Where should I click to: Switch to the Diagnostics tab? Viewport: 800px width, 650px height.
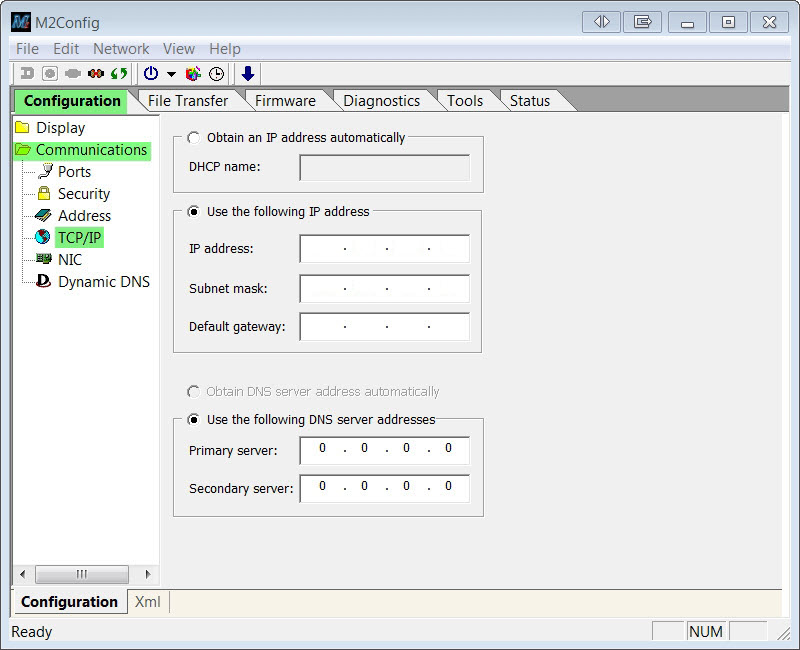tap(381, 101)
